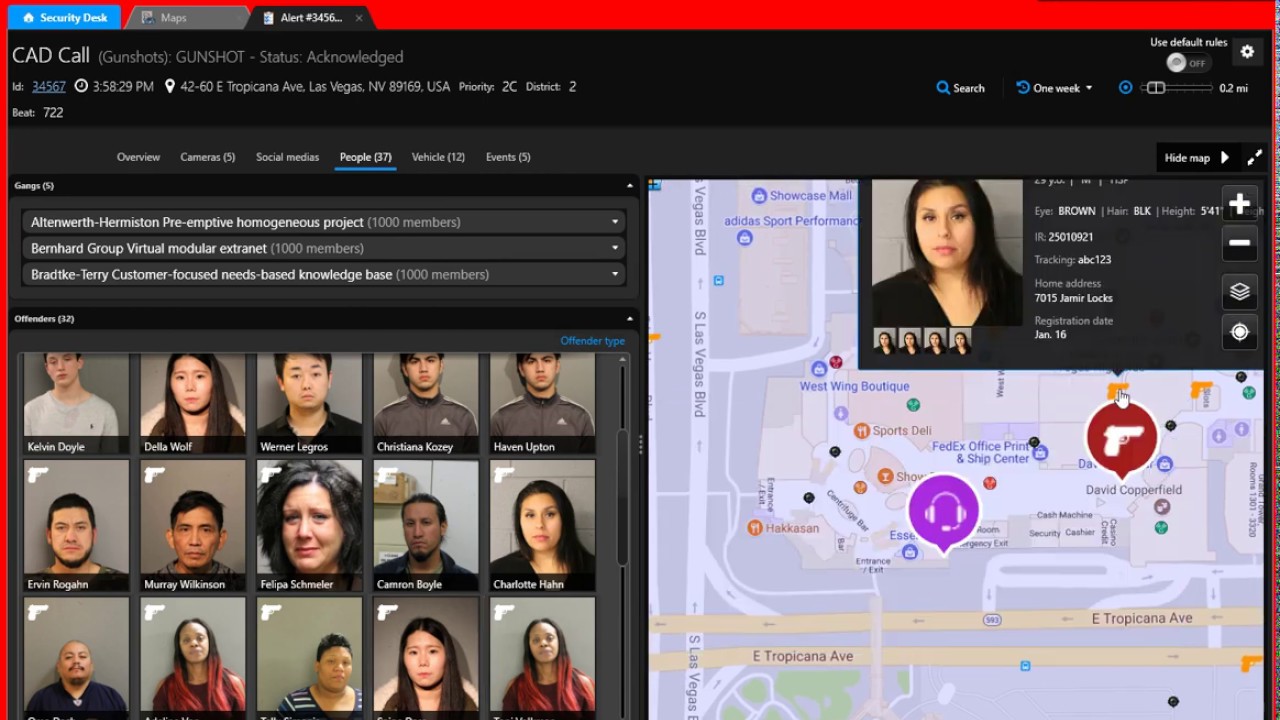This screenshot has width=1280, height=720.
Task: Click the Showcase Mall shopping icon on the map
Action: (759, 196)
